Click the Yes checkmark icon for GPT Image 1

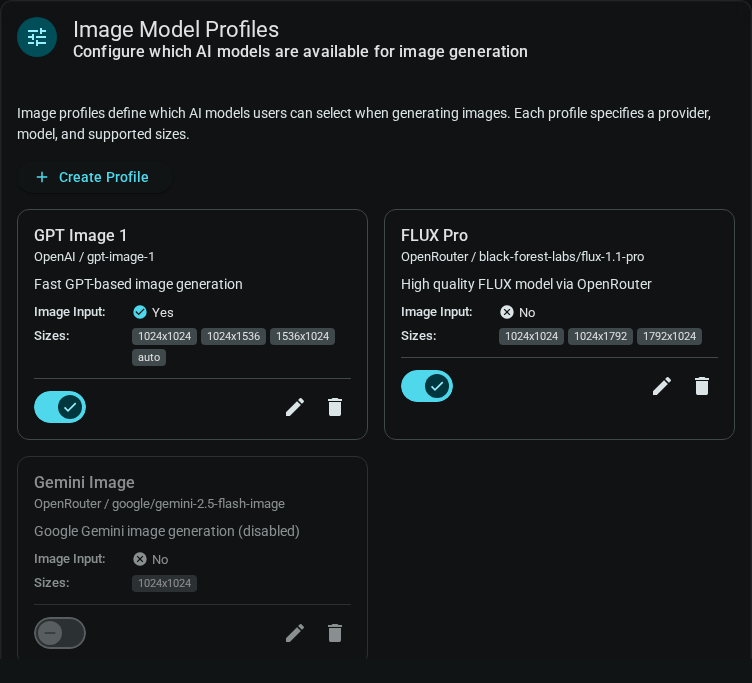point(140,312)
